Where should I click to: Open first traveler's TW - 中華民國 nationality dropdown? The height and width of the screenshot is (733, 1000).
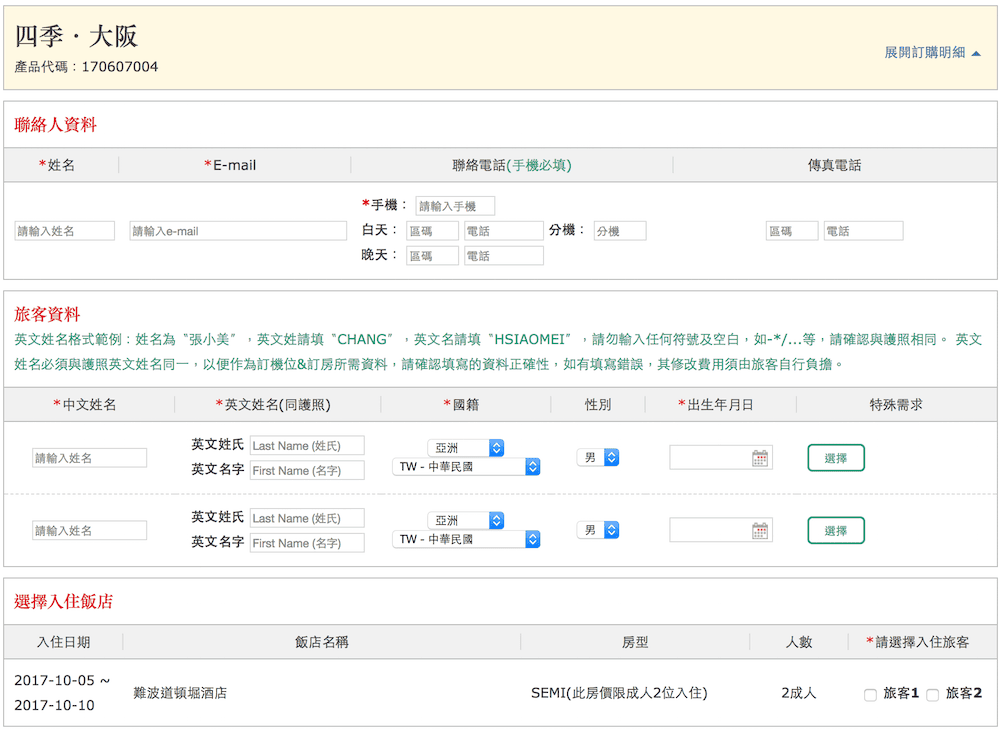pyautogui.click(x=465, y=467)
